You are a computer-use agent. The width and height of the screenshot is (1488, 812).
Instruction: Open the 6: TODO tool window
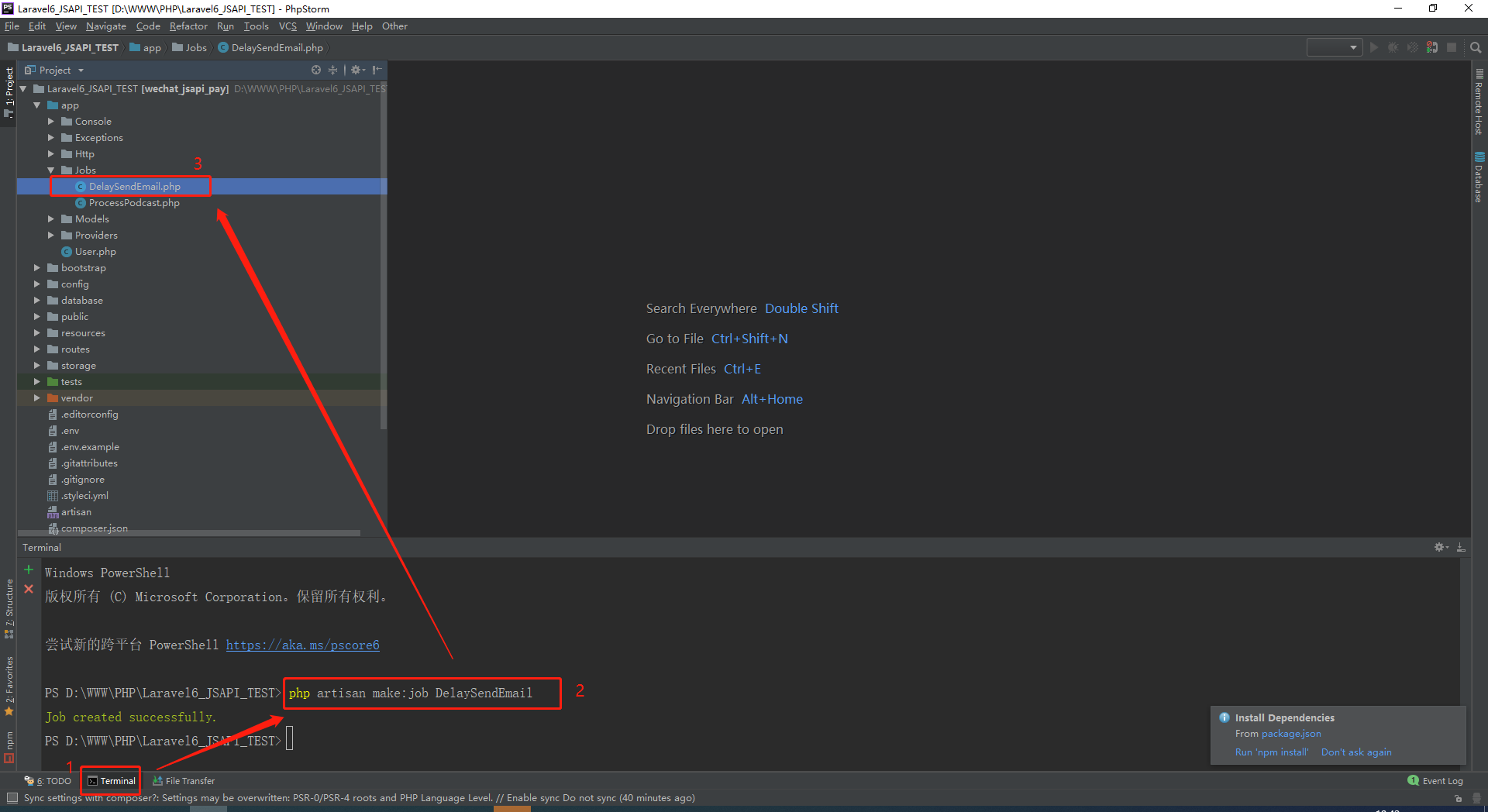click(48, 781)
